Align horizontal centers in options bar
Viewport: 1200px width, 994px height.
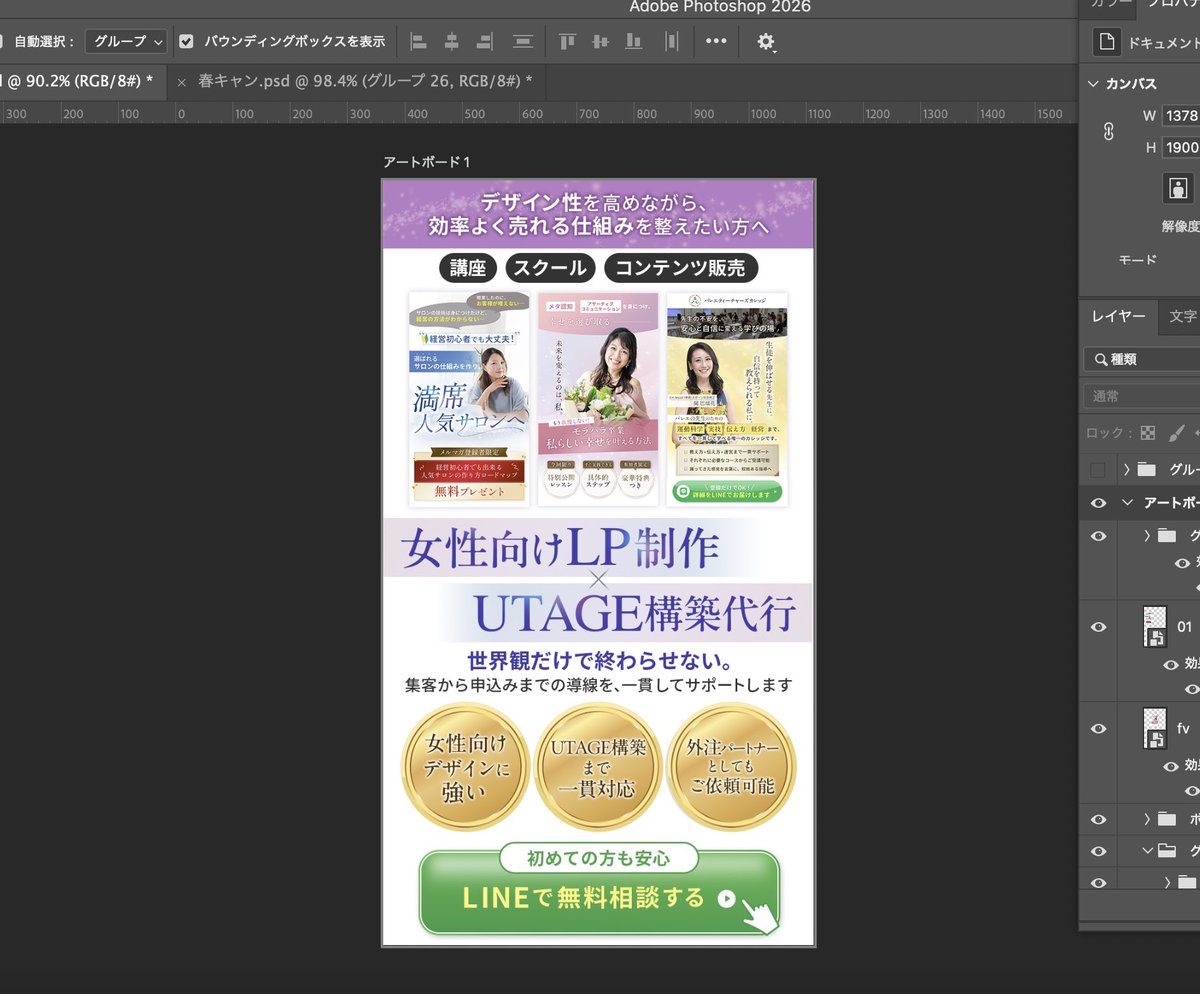452,42
